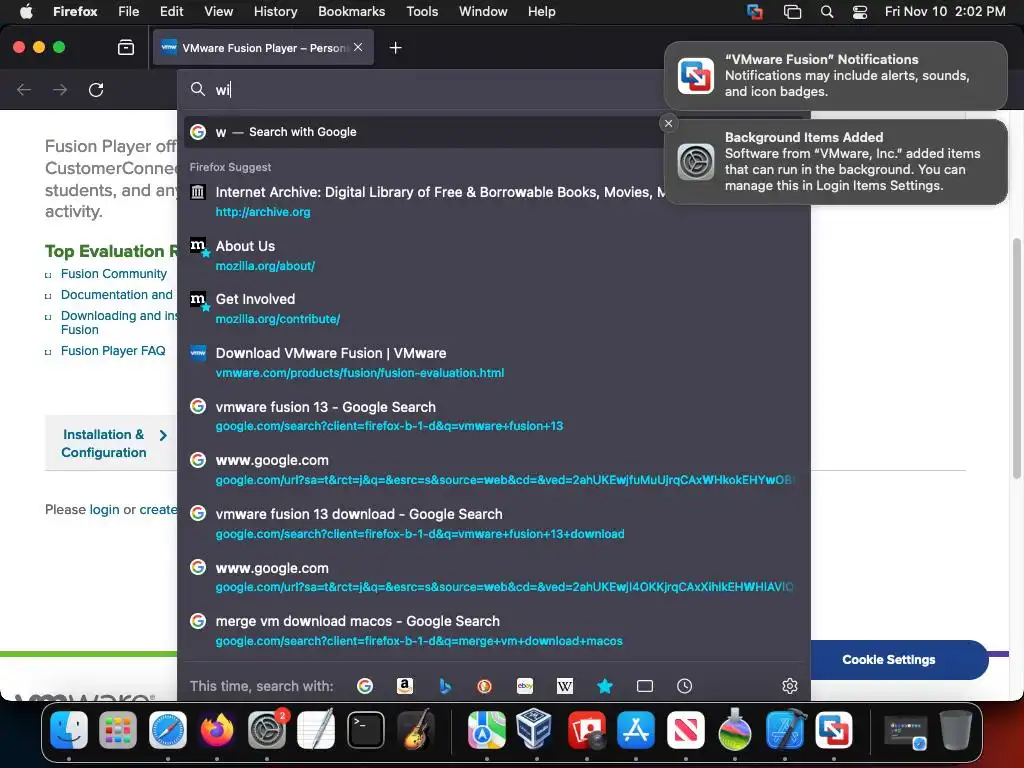Open macOS installer icon in the Dock
1024x768 pixels.
(735, 729)
